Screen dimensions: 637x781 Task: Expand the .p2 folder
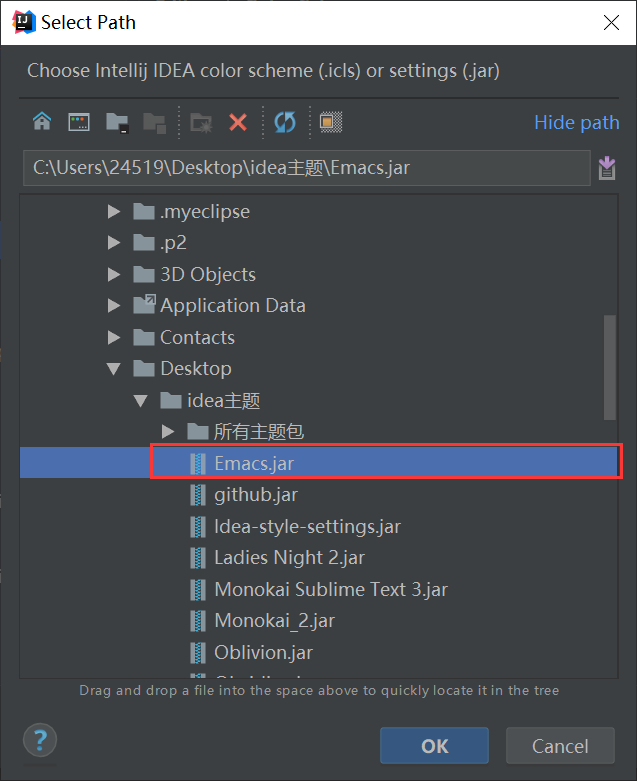[x=114, y=243]
